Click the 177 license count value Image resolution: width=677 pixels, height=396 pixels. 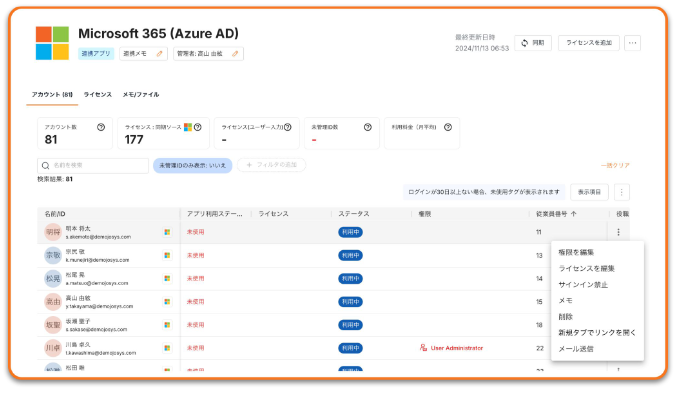point(134,139)
